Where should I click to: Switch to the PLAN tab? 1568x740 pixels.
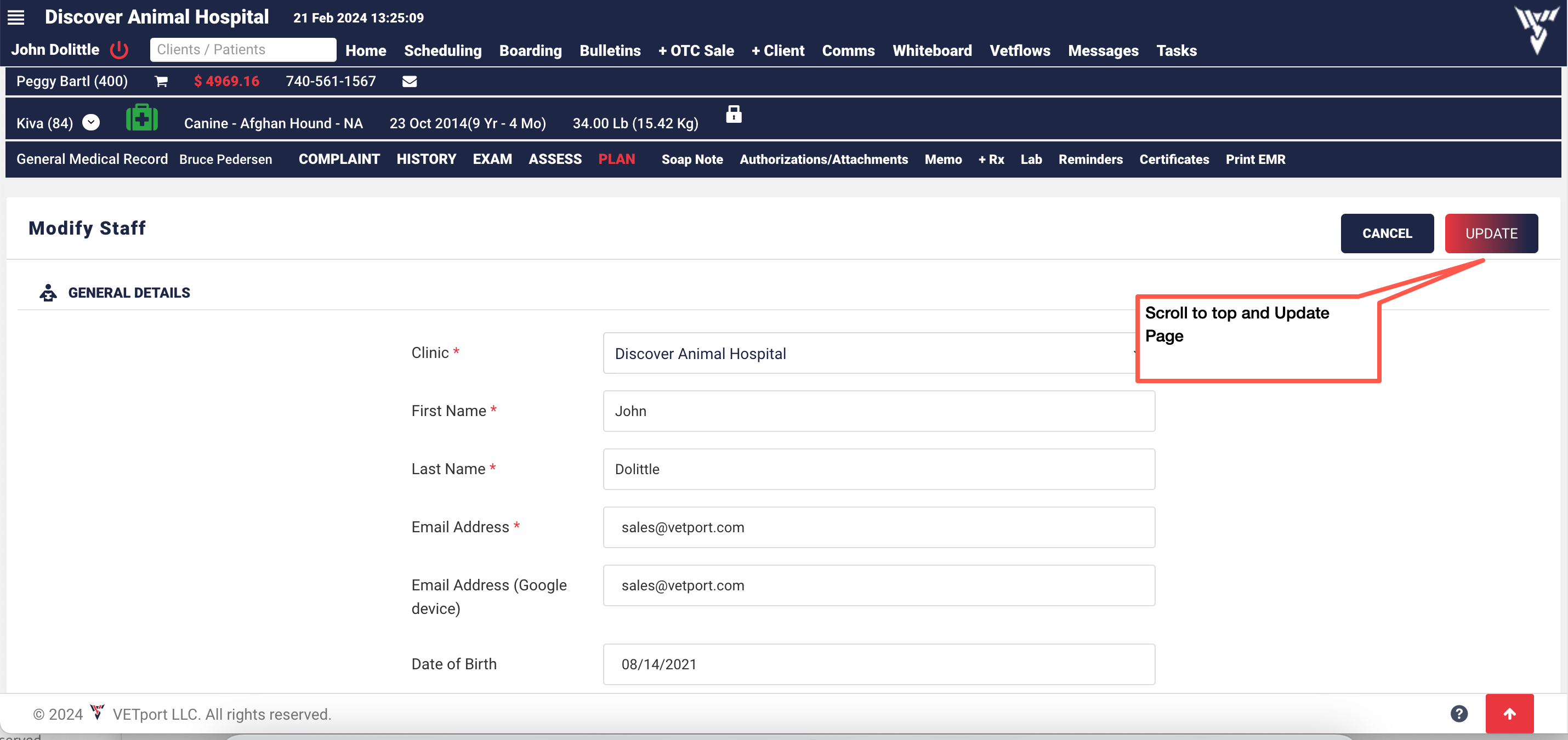coord(616,160)
